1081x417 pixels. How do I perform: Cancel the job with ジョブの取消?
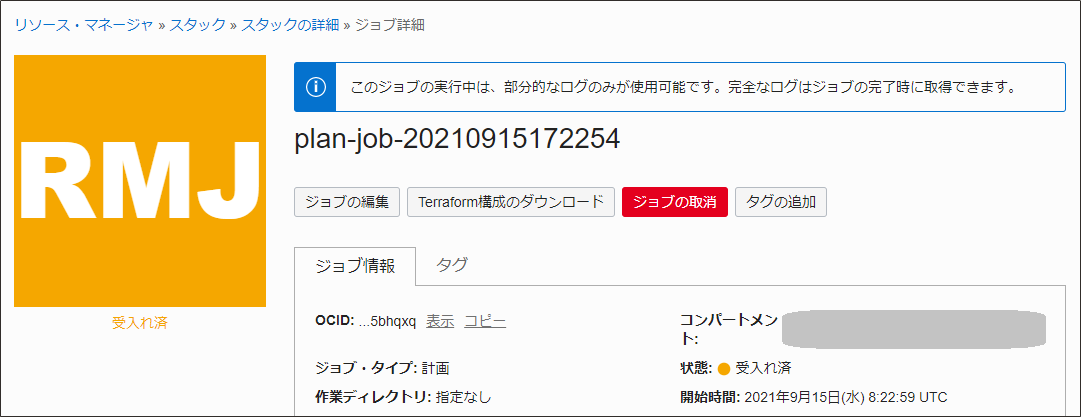point(675,202)
